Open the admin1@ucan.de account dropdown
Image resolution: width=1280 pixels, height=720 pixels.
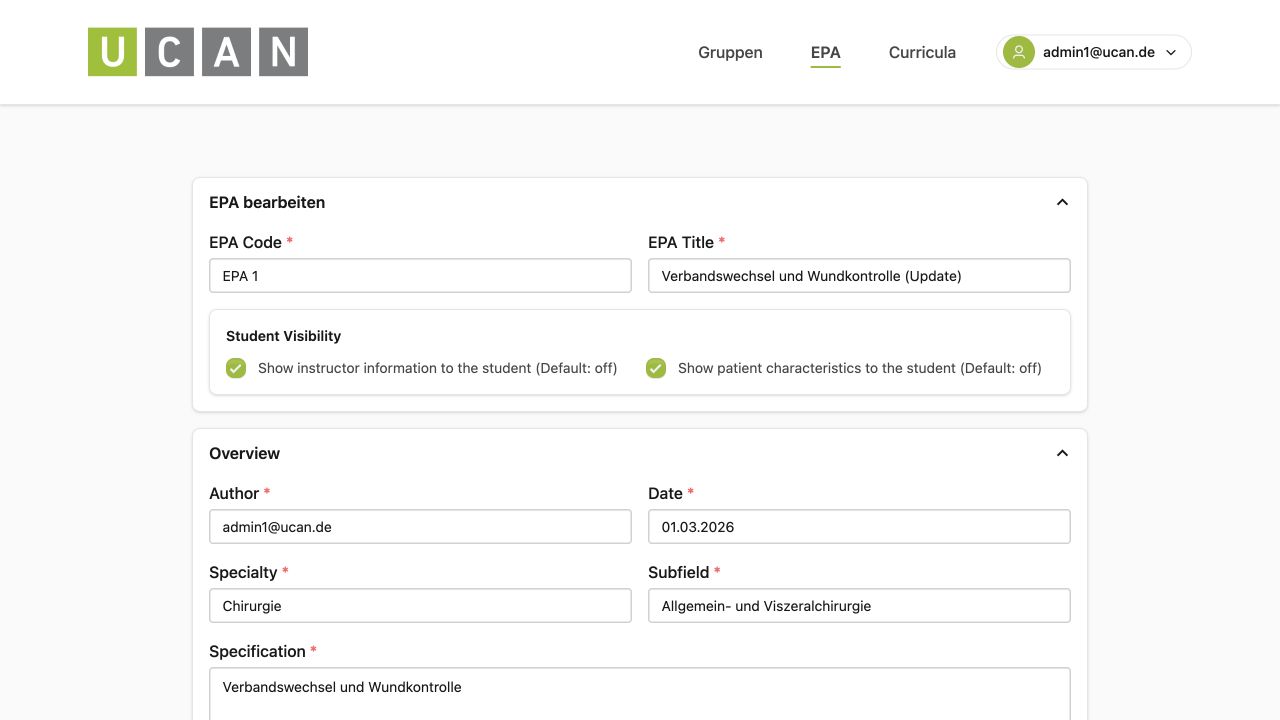tap(1094, 52)
